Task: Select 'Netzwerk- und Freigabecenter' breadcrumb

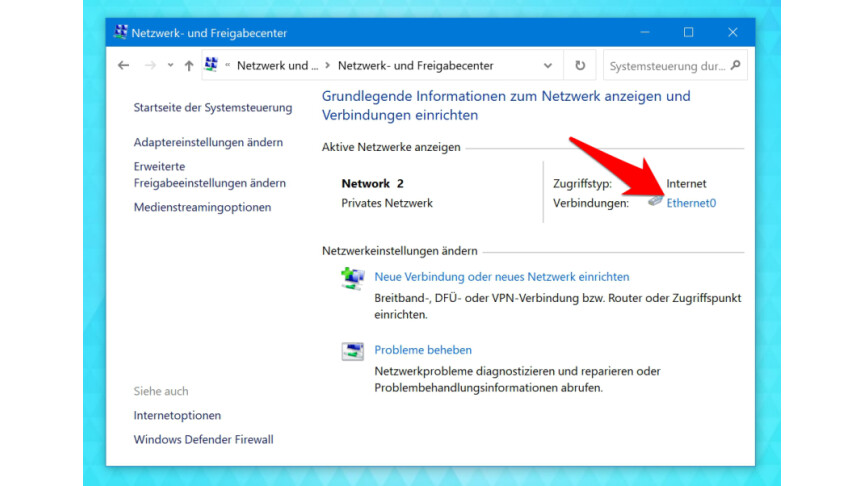Action: 415,66
